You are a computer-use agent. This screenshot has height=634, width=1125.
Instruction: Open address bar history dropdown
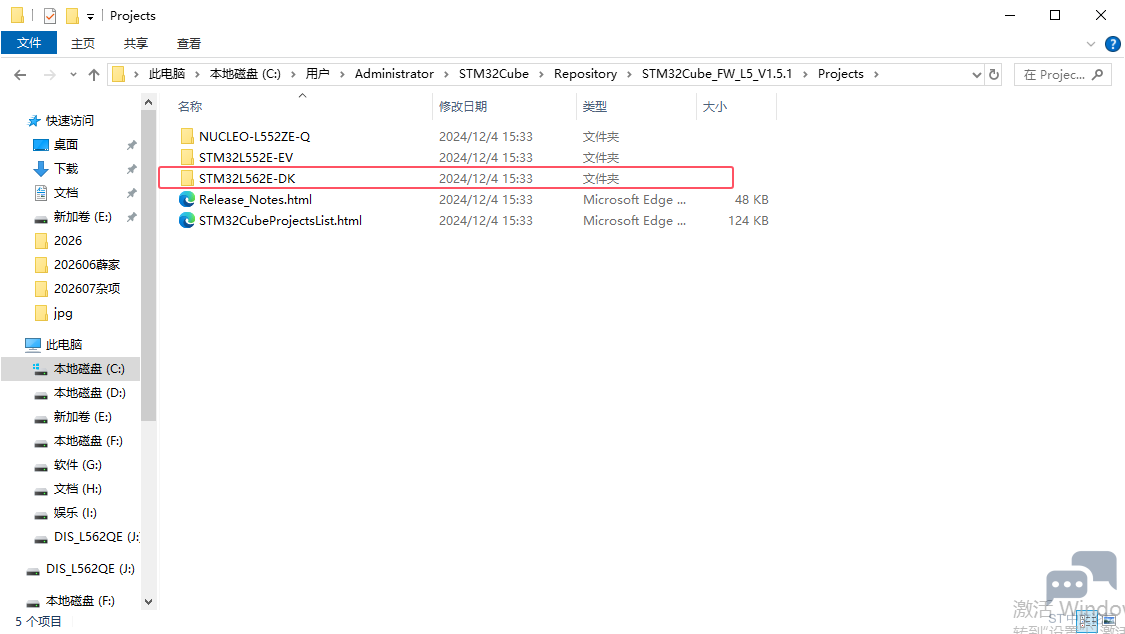(976, 74)
